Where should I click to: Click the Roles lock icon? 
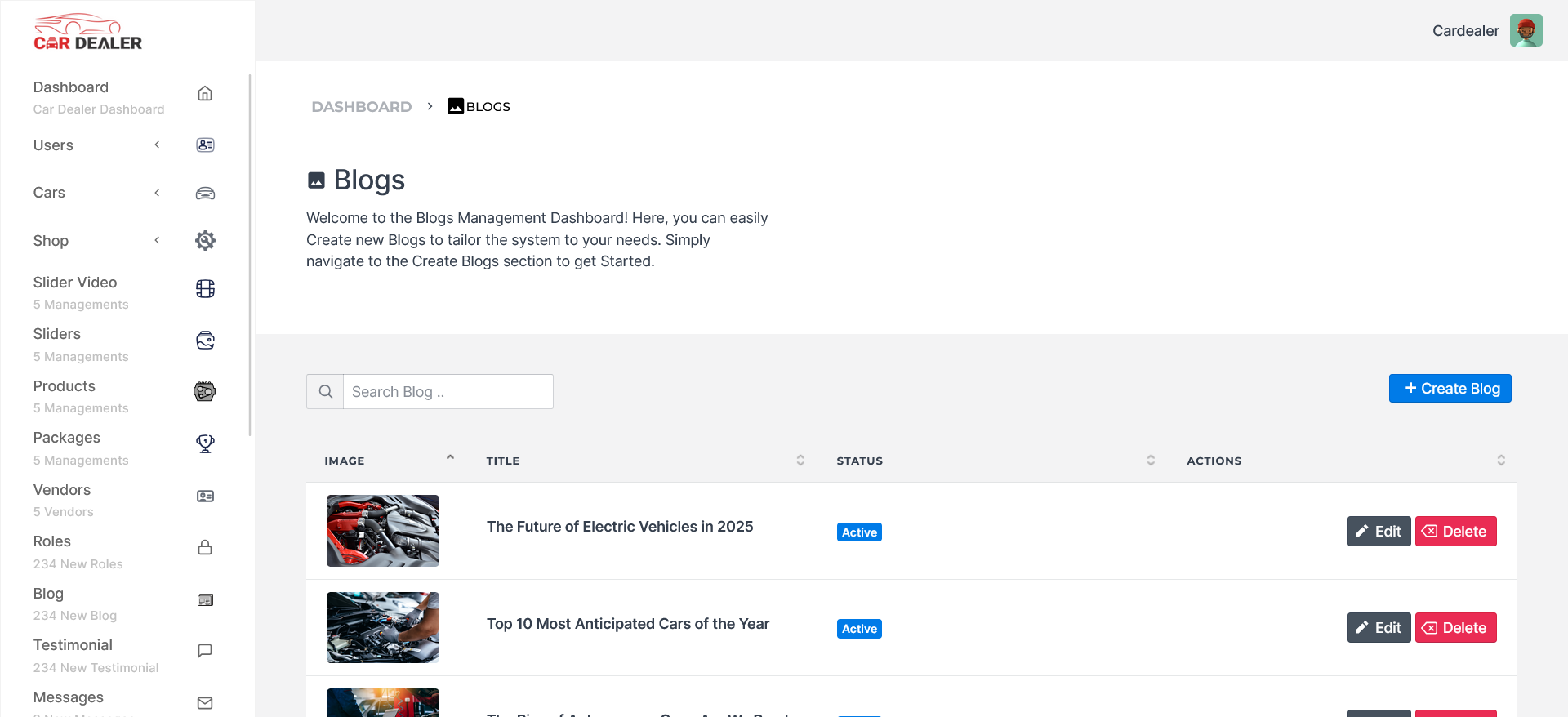(205, 547)
